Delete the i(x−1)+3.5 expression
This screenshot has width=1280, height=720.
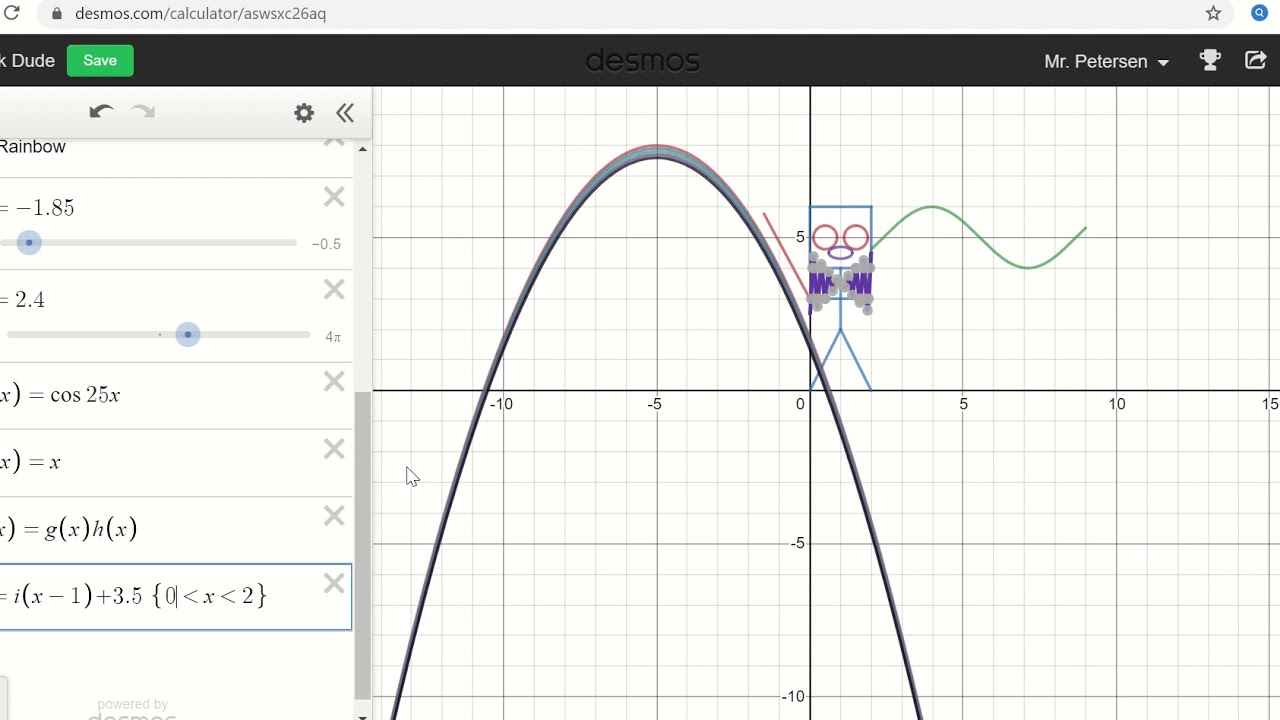(334, 584)
